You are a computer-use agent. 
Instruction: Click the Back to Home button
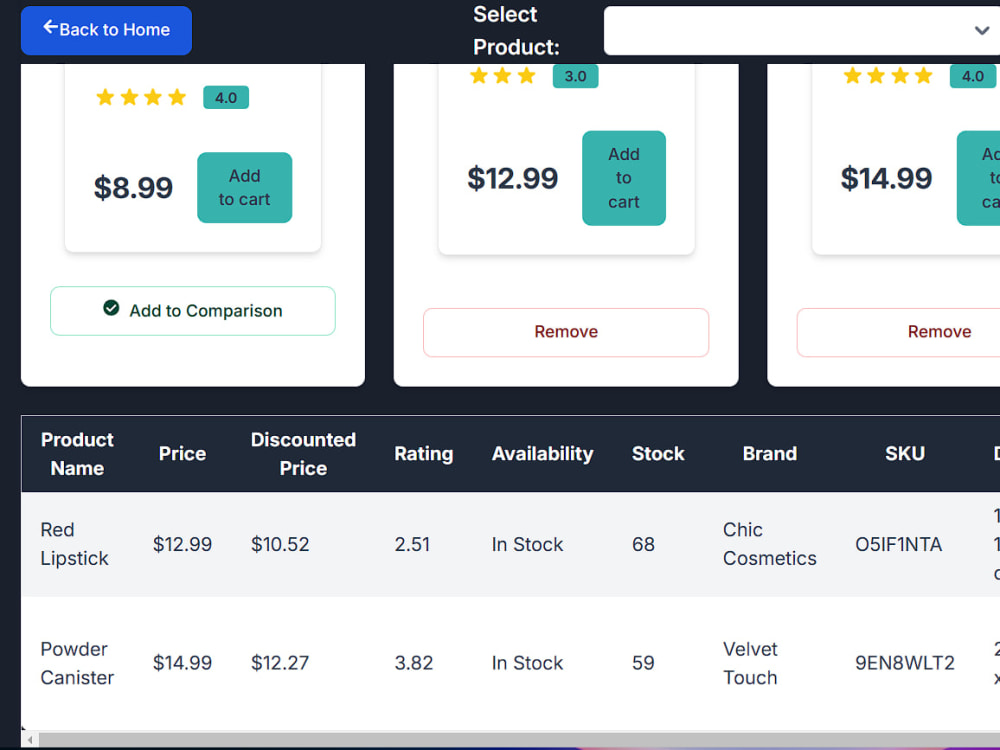coord(106,30)
